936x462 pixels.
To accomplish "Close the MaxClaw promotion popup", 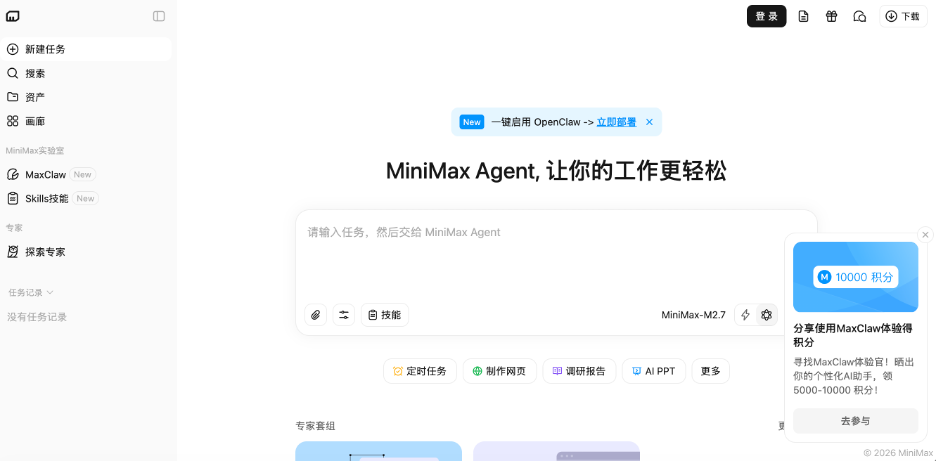I will coord(925,235).
